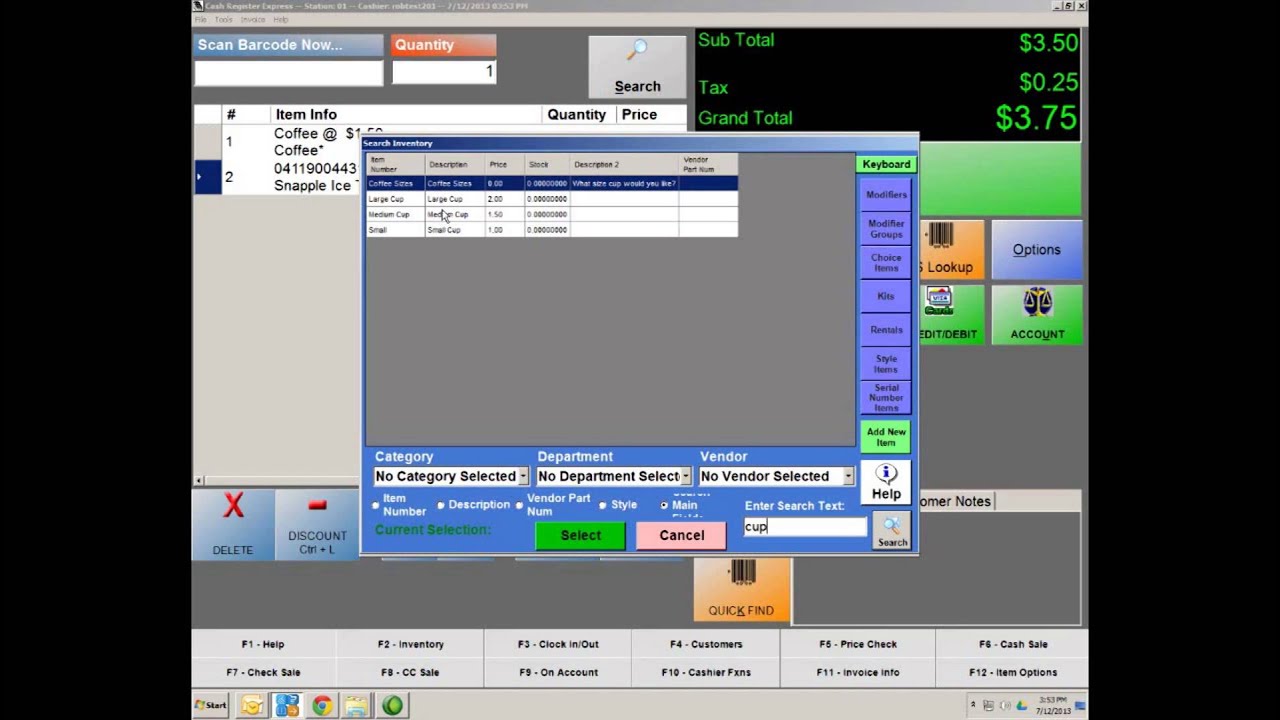Select Style search radio button
Viewport: 1280px width, 720px height.
(603, 505)
